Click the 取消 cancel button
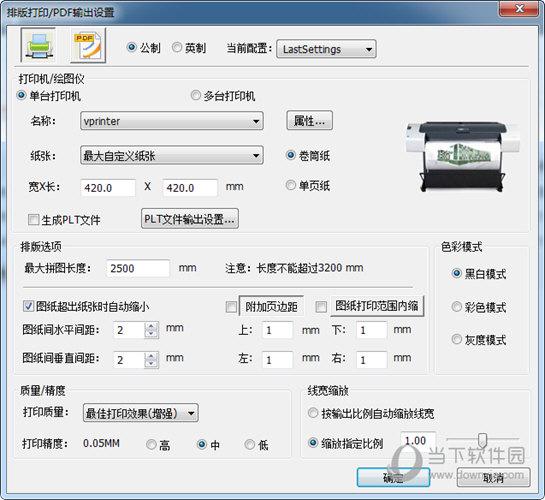545x500 pixels. [x=493, y=478]
